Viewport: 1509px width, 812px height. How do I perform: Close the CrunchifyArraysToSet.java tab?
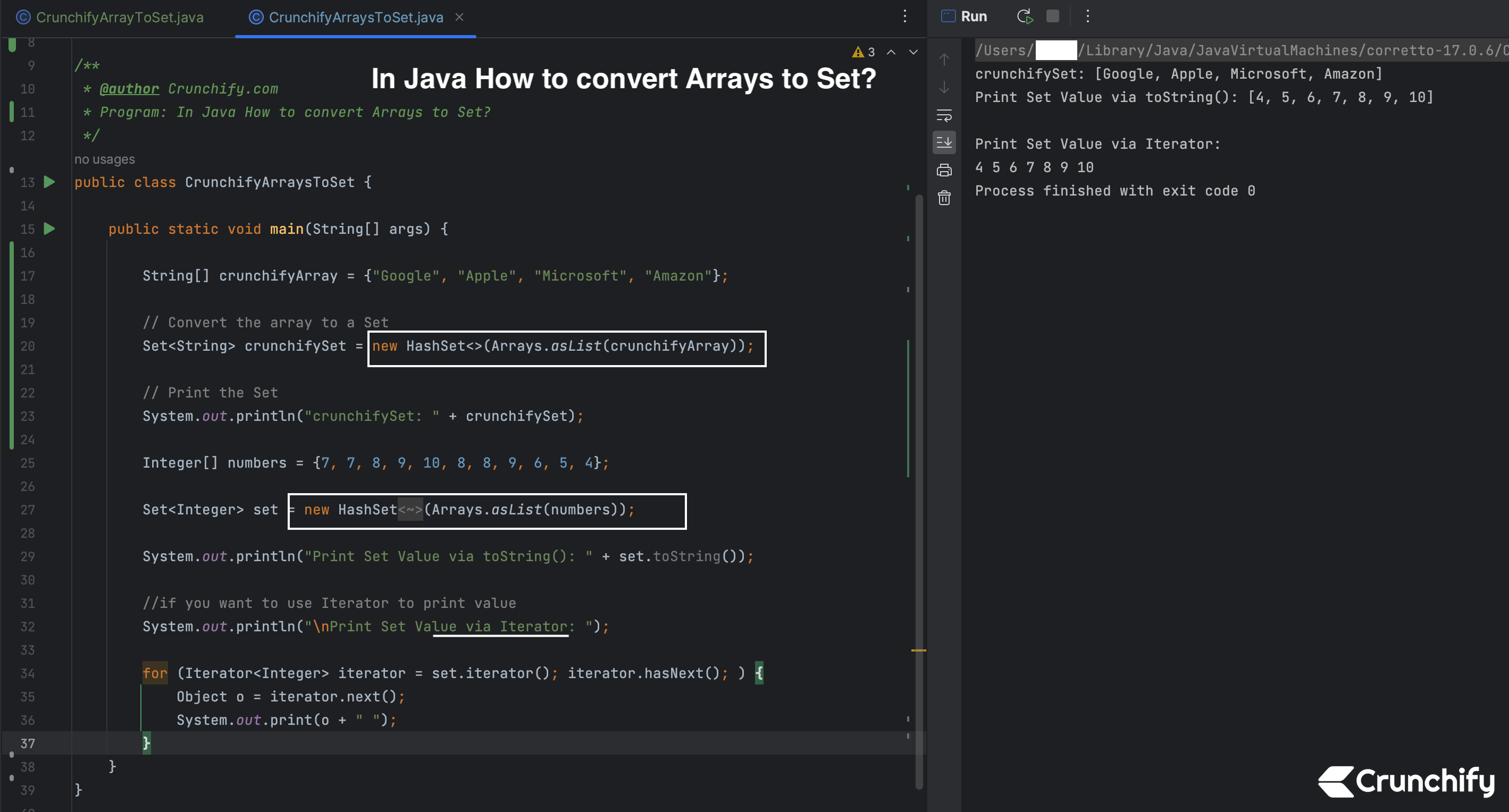[x=459, y=17]
